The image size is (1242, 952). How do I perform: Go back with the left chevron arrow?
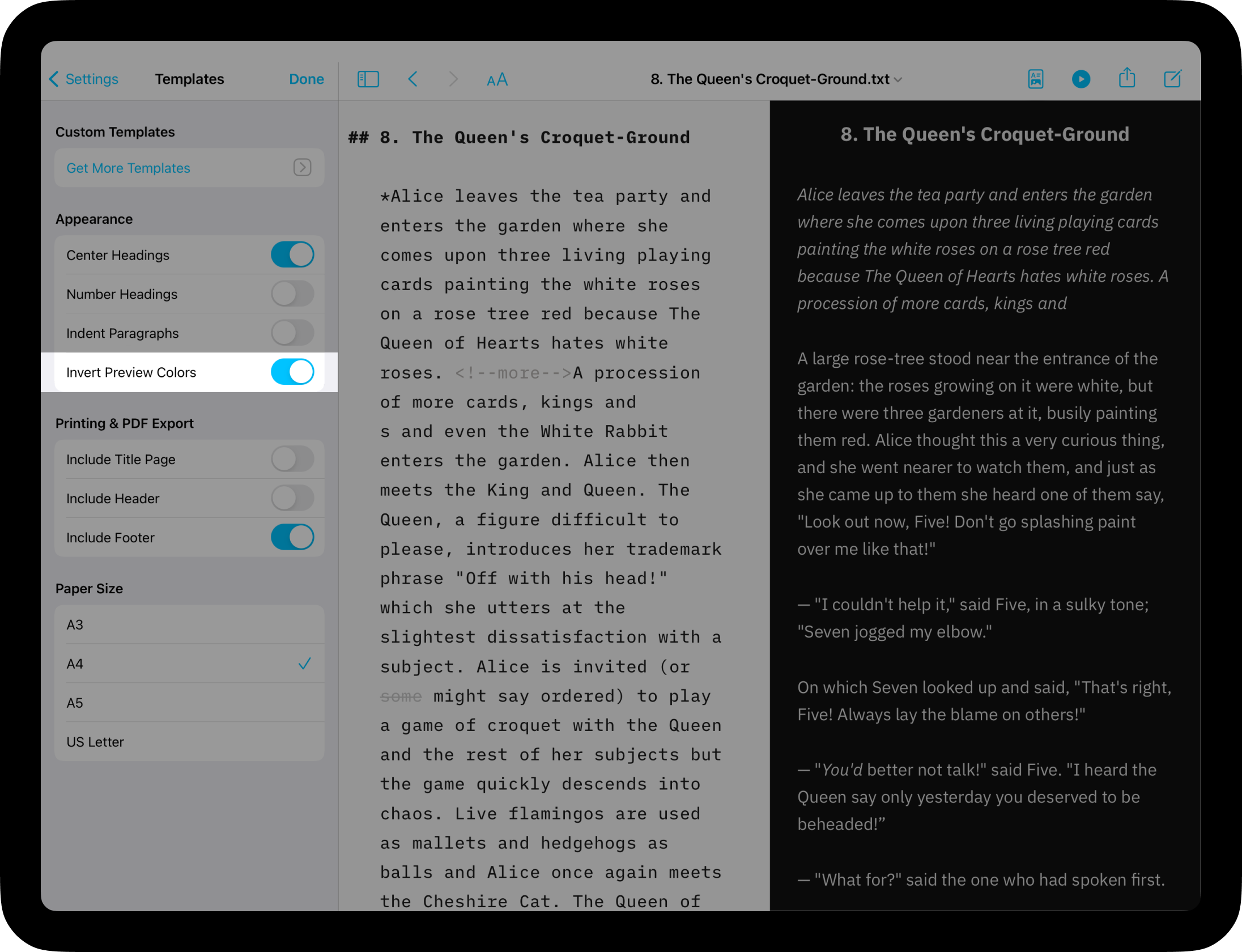[x=412, y=79]
